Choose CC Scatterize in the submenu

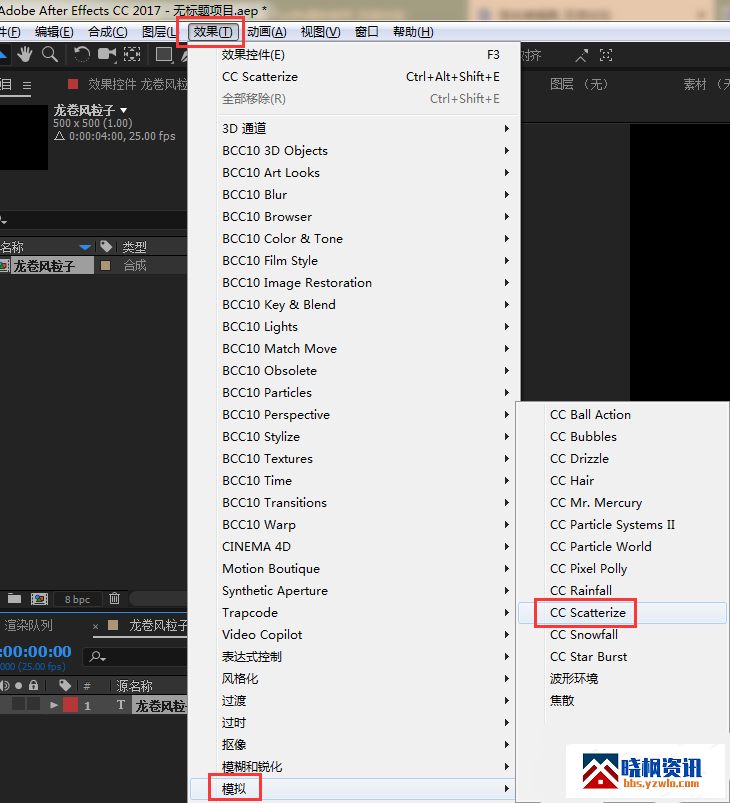[x=622, y=612]
